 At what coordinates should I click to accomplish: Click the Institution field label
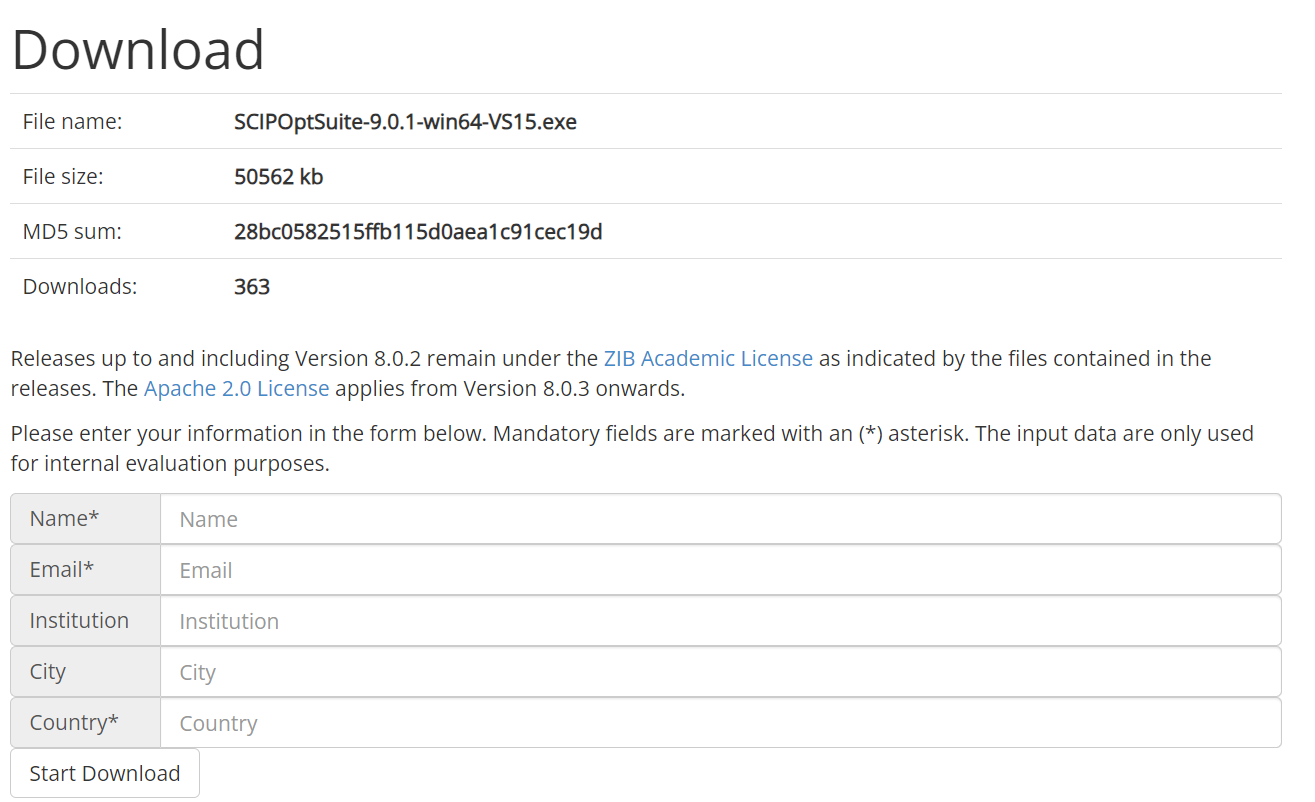[79, 620]
